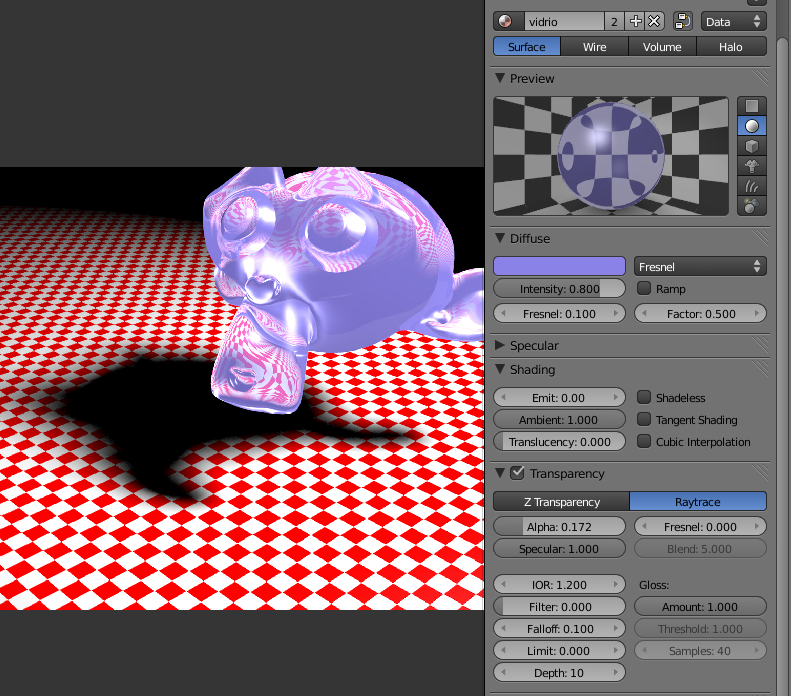
Task: Click the material user count 2
Action: pyautogui.click(x=614, y=22)
